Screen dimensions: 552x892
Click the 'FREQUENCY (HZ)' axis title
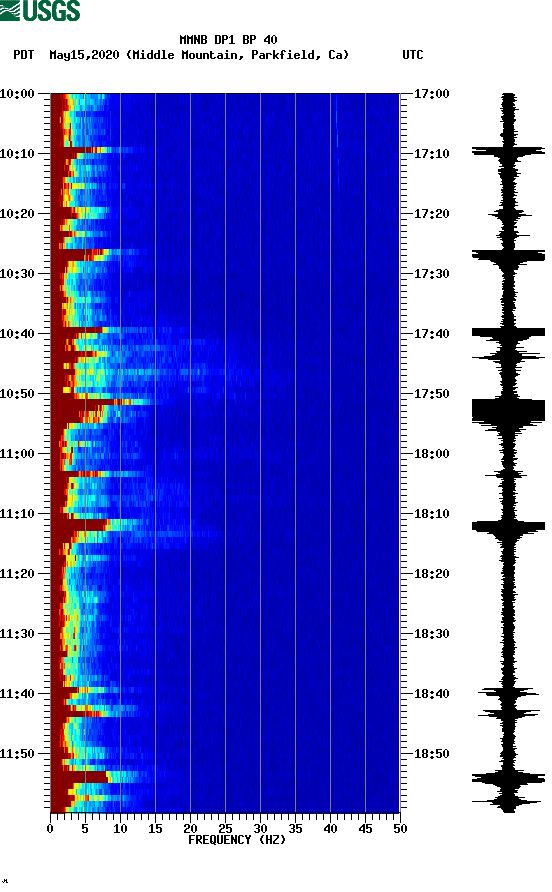click(x=237, y=840)
